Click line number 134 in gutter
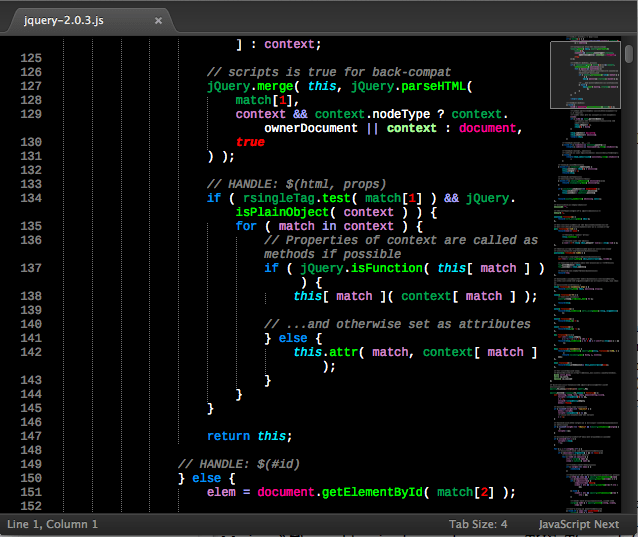 click(31, 198)
